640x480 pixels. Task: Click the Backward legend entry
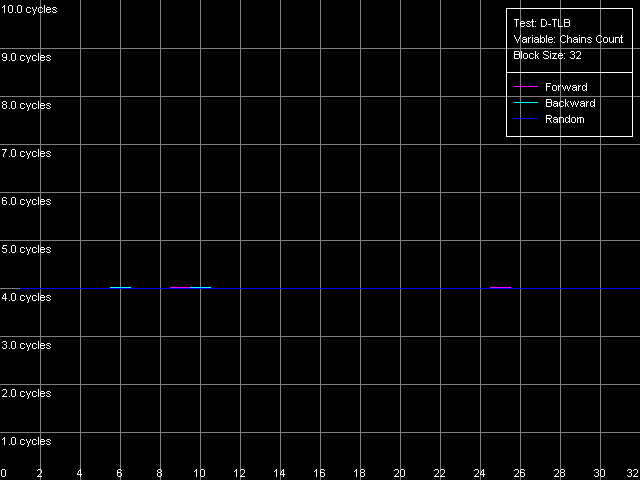(554, 103)
